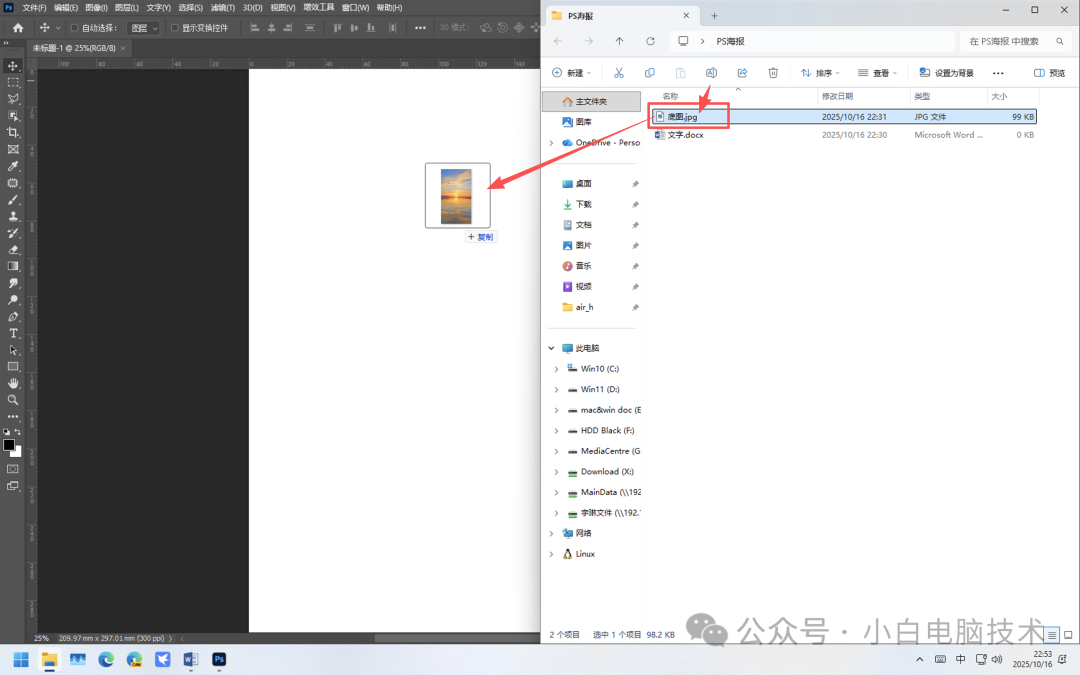Screen dimensions: 1080x675
Task: Open the Move tool preset picker arrow
Action: tap(58, 28)
